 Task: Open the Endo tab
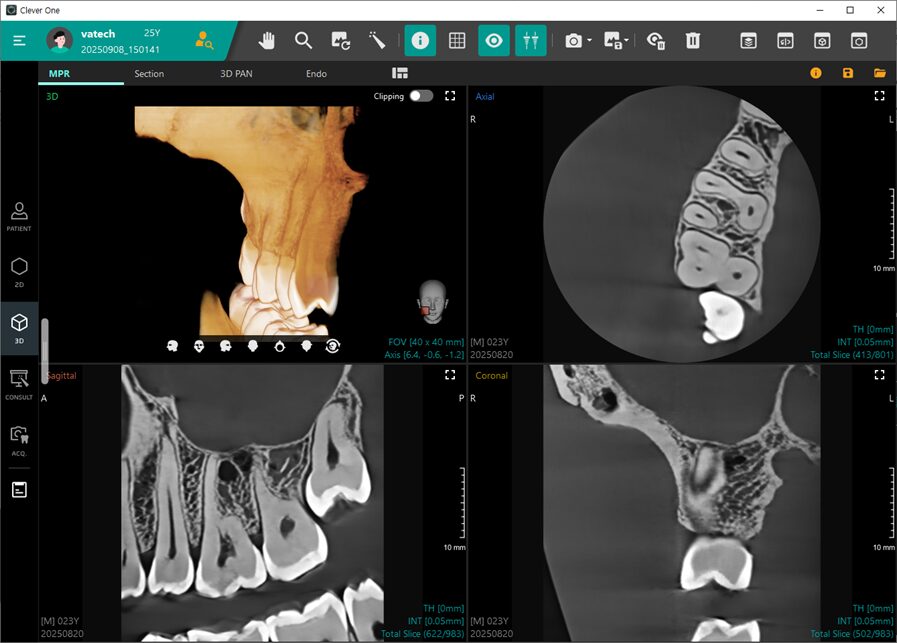click(x=316, y=74)
